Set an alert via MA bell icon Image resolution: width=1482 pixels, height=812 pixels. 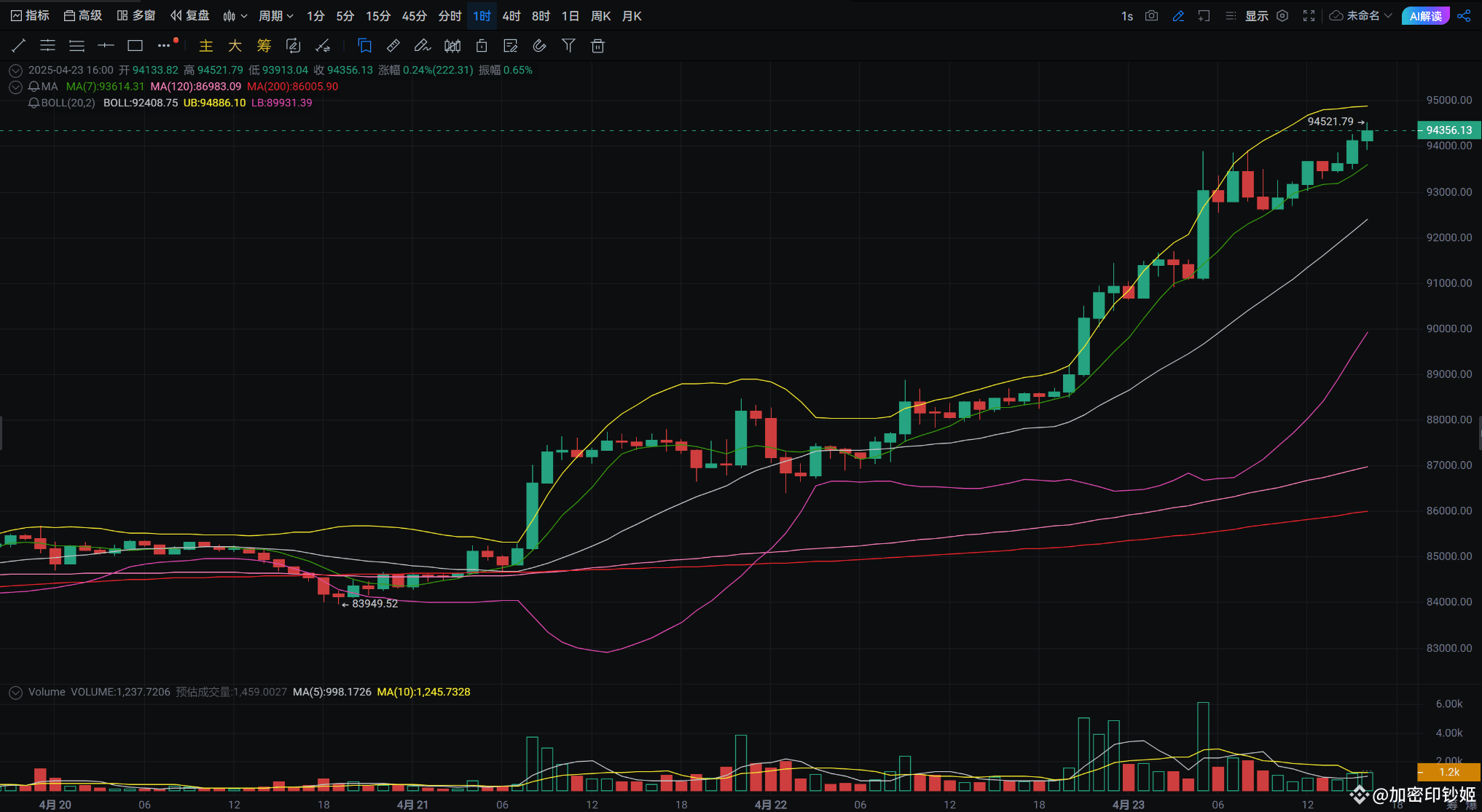coord(34,86)
